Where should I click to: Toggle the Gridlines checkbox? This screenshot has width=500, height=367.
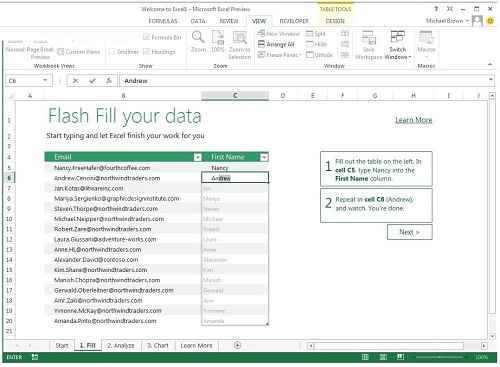[x=112, y=52]
